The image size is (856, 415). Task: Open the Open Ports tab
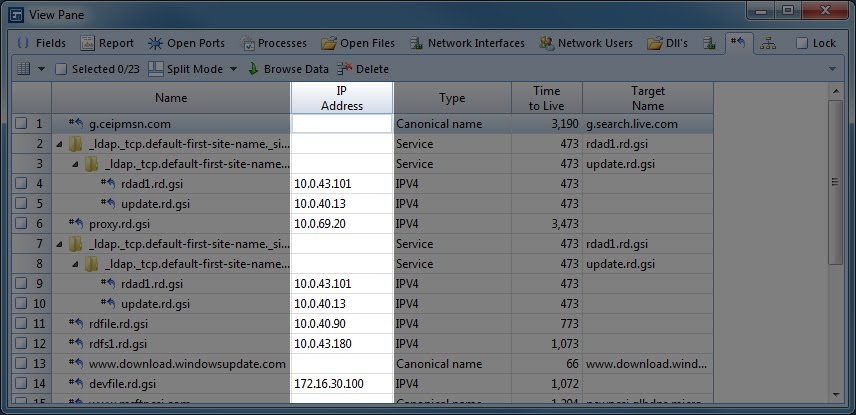click(187, 43)
